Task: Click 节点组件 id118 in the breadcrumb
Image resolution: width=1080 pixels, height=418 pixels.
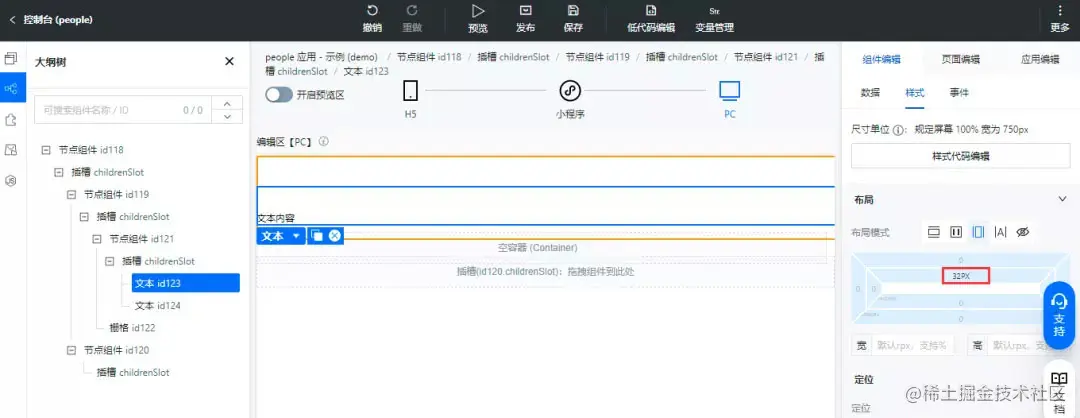Action: pyautogui.click(x=429, y=57)
